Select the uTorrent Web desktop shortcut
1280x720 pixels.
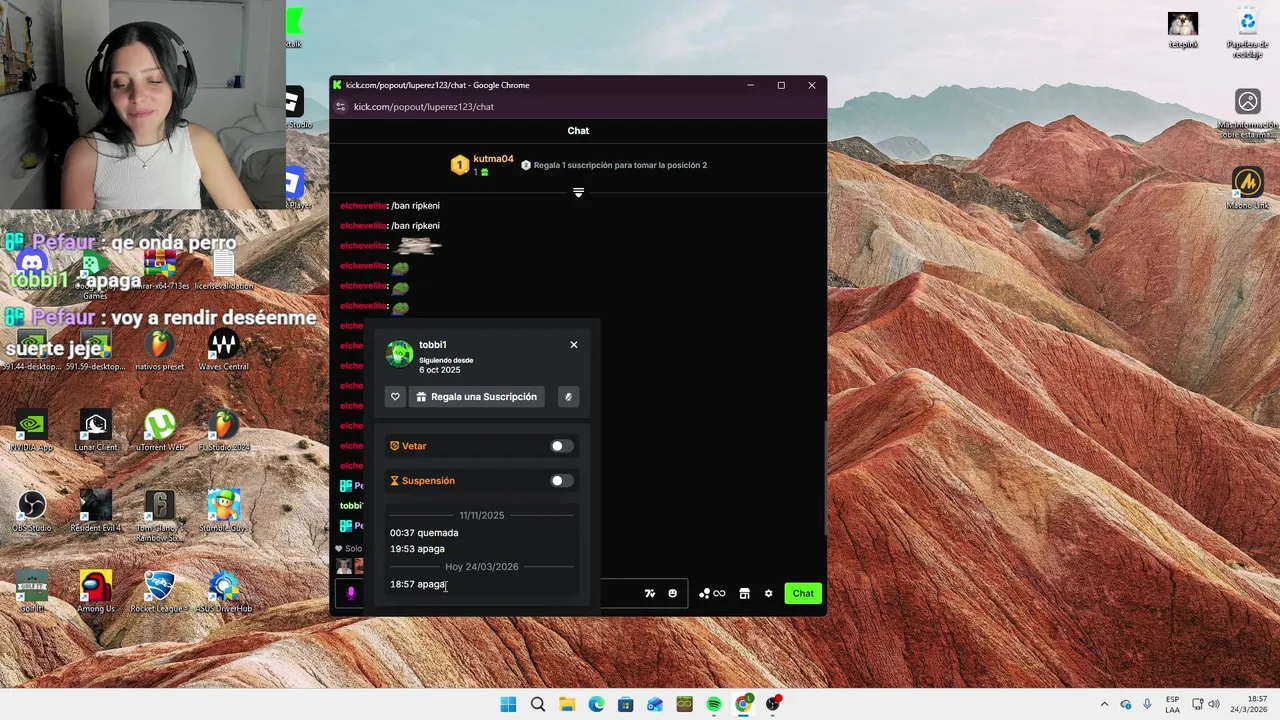[160, 431]
